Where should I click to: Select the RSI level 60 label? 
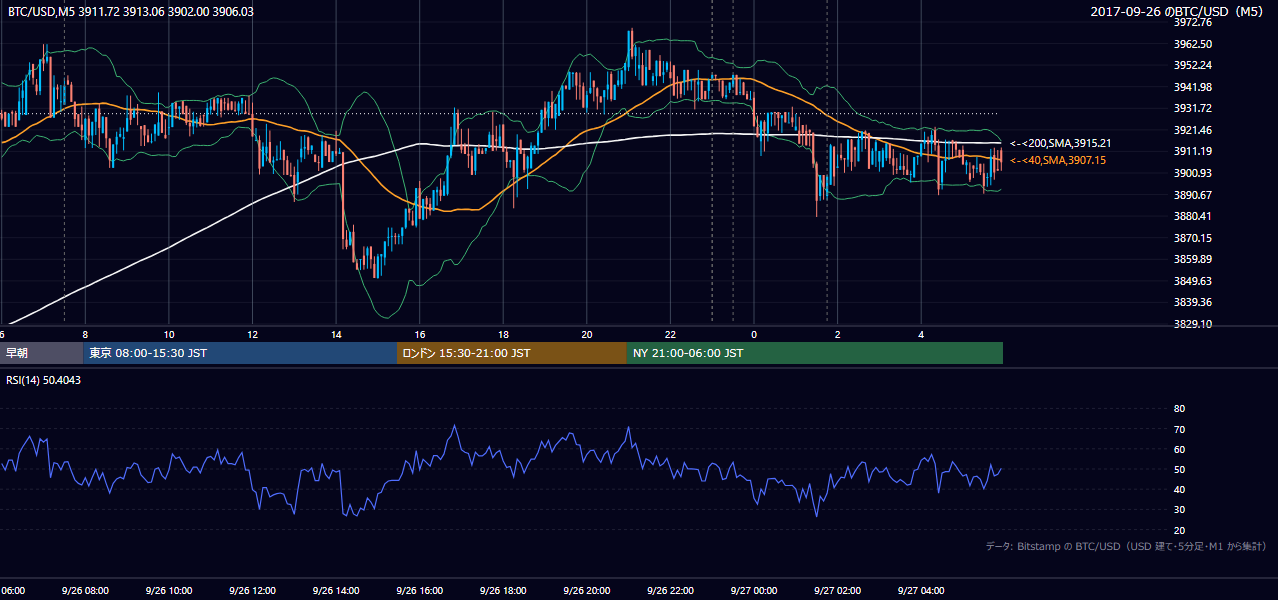point(1179,449)
